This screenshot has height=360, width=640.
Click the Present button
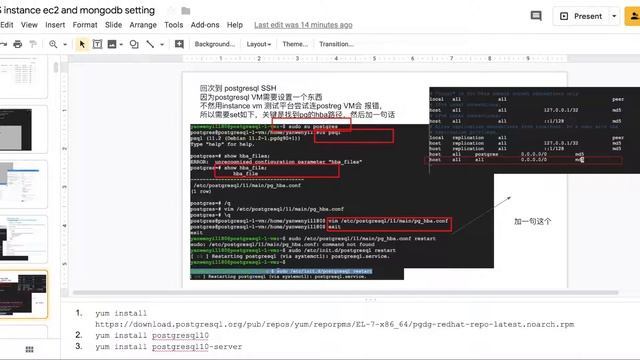pyautogui.click(x=581, y=16)
